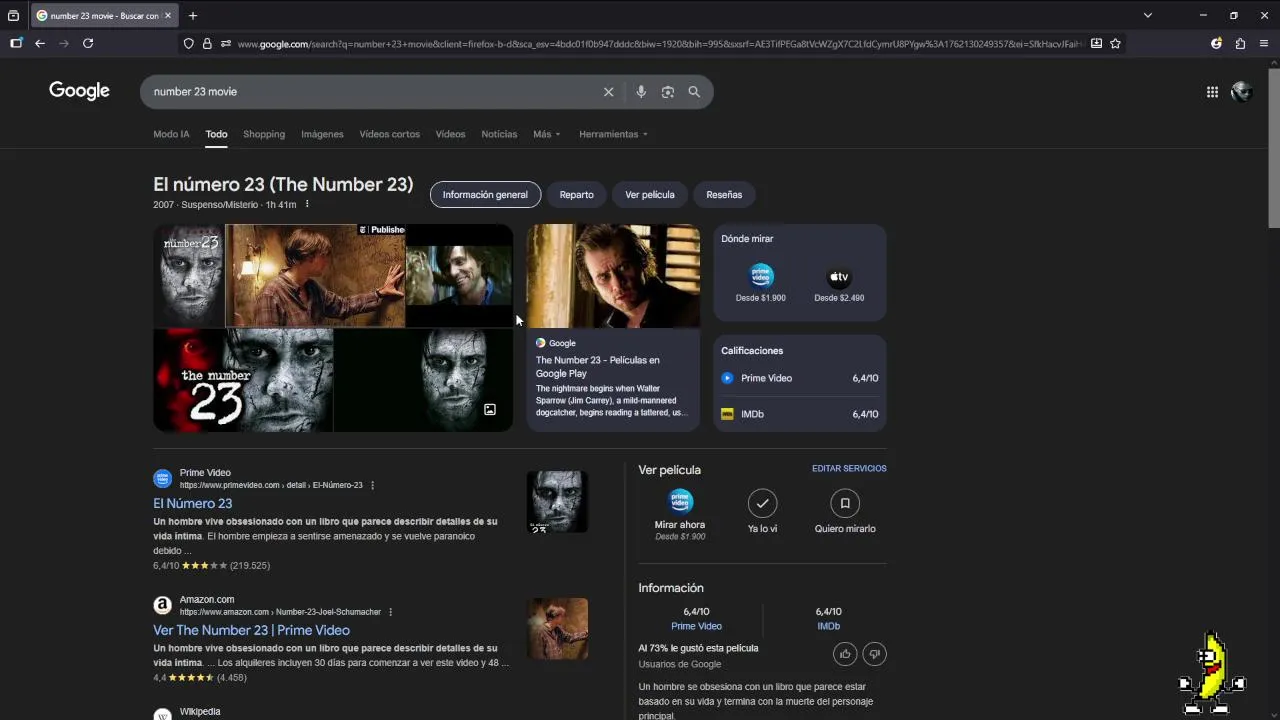Close the 'number 23 movie' tab
This screenshot has height=720, width=1280.
click(x=168, y=15)
